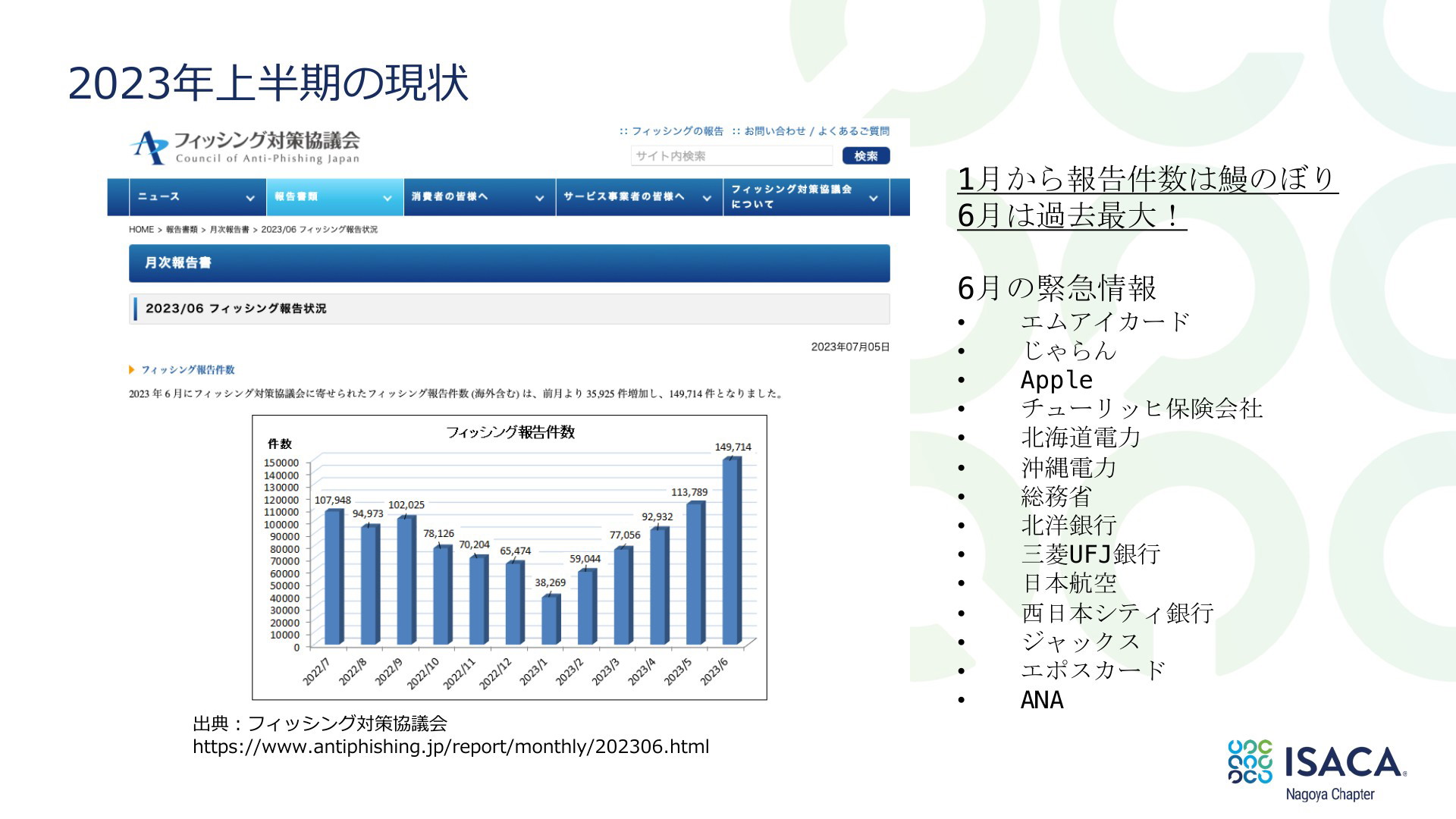1456x819 pixels.
Task: Click the list item 総務省
Action: click(1056, 496)
